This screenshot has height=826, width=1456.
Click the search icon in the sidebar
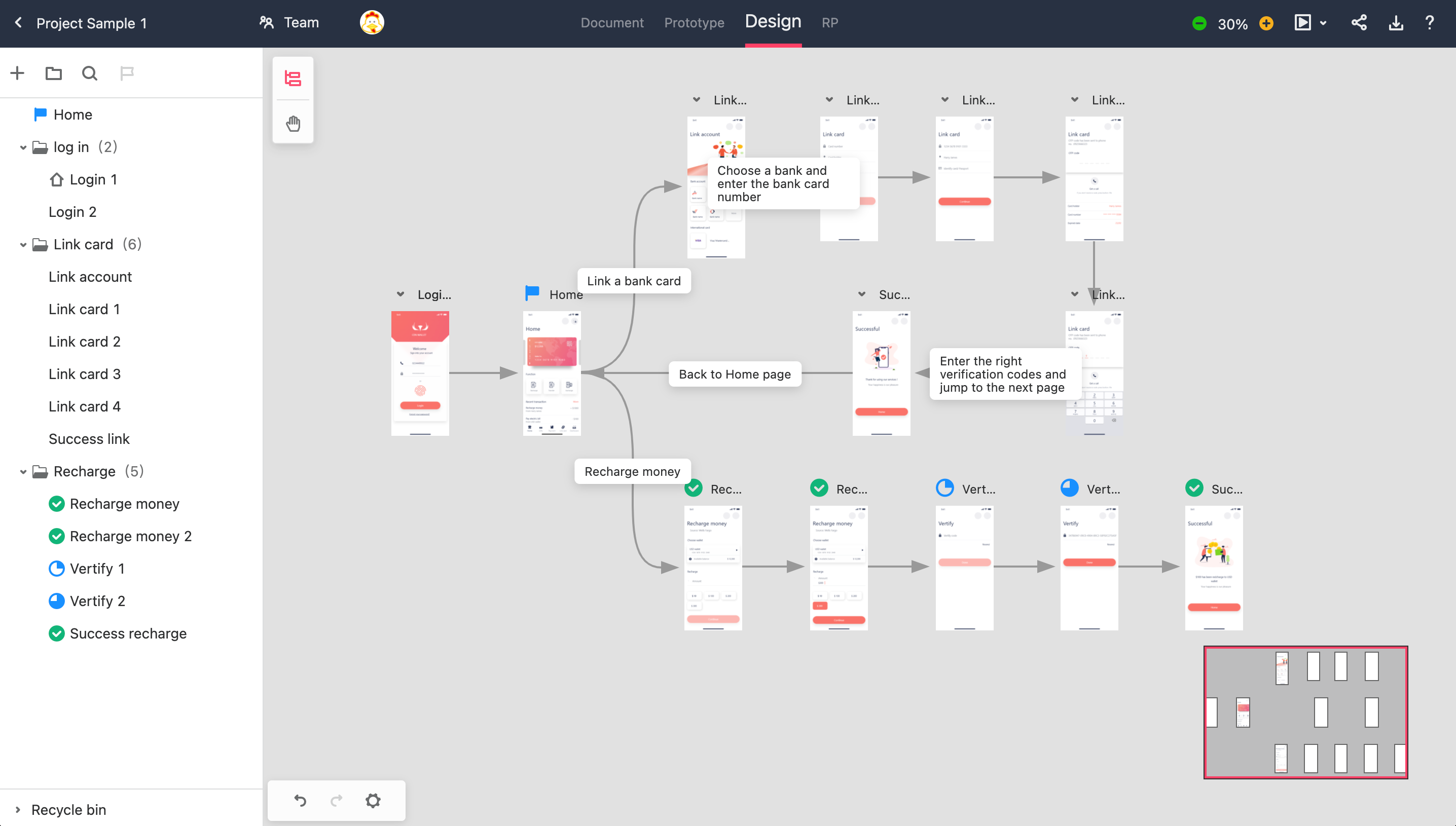[x=89, y=73]
